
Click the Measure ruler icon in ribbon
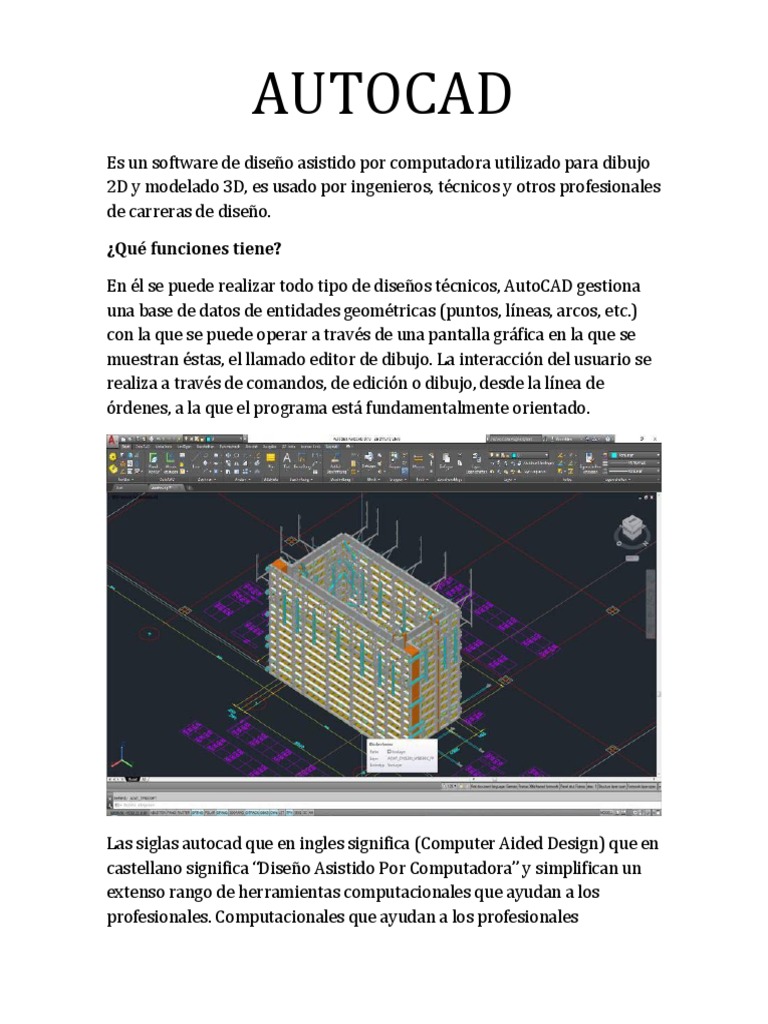coord(418,461)
